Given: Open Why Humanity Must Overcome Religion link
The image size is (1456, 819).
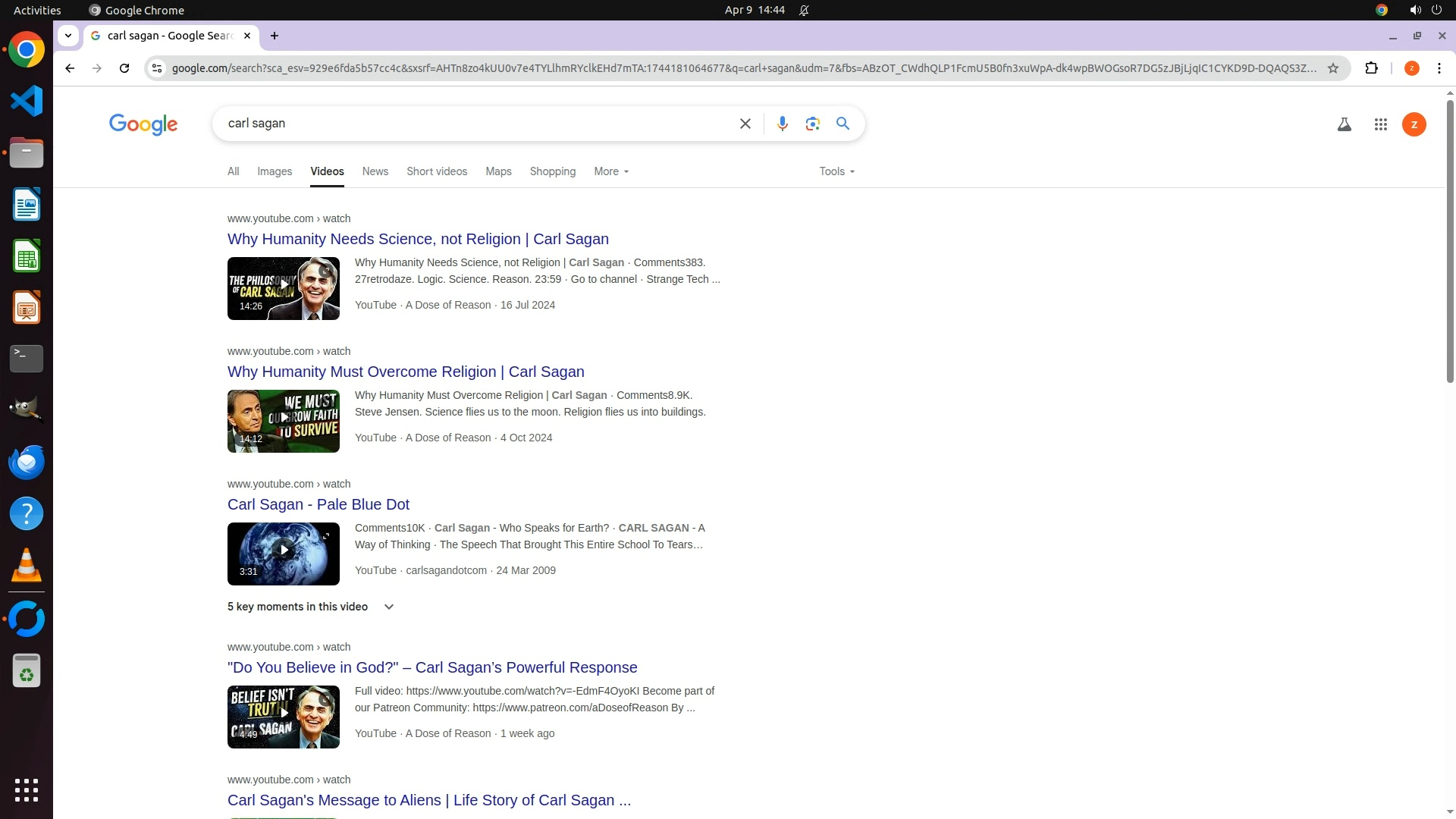Looking at the screenshot, I should [x=406, y=372].
